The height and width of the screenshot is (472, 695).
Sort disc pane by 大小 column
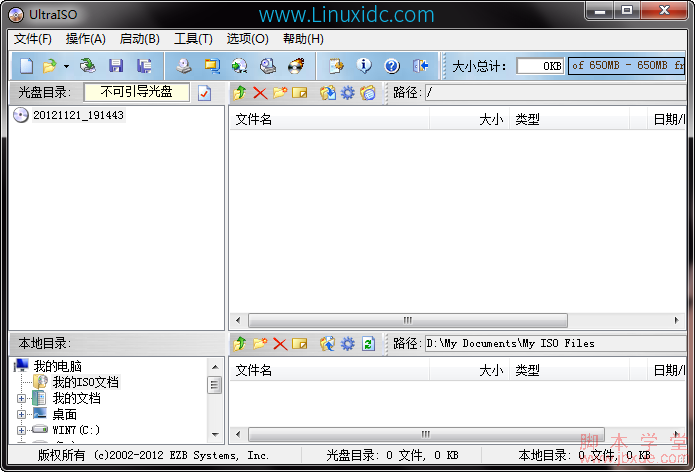(x=469, y=119)
